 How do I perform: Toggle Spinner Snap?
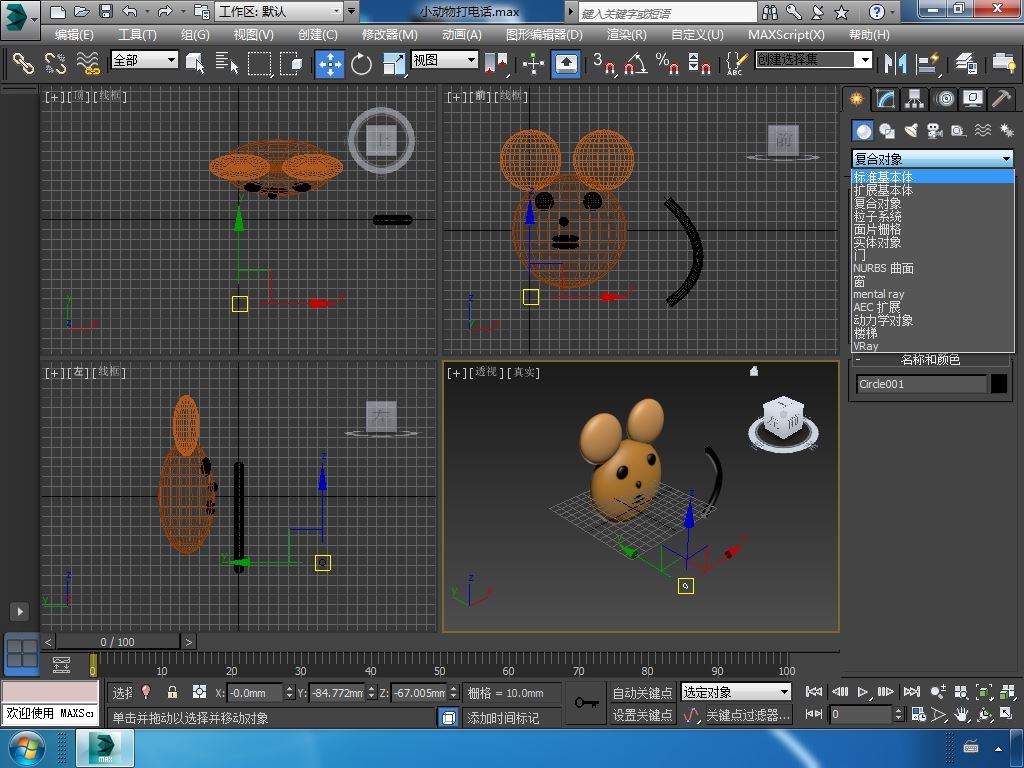click(699, 63)
